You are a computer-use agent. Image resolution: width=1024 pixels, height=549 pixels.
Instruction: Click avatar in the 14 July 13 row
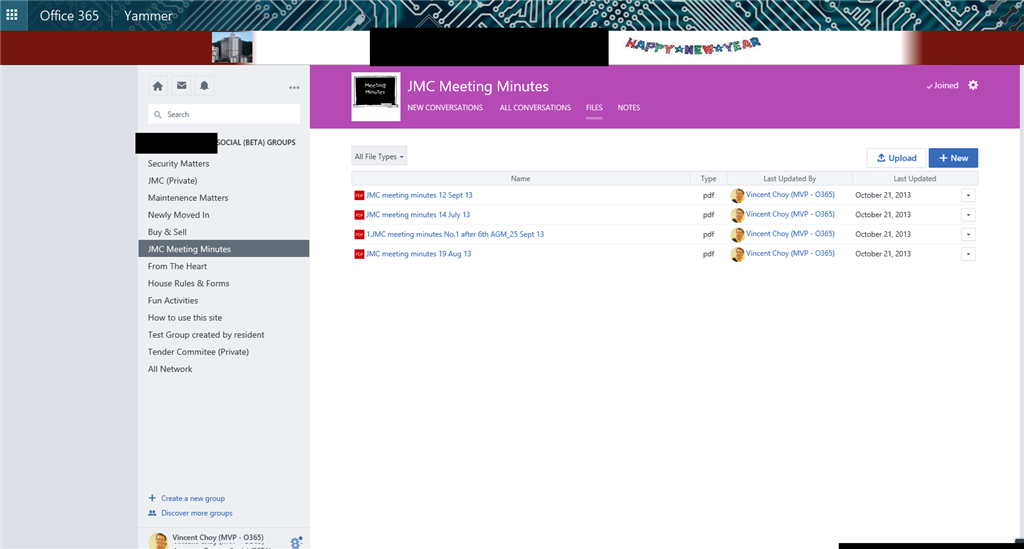point(737,215)
